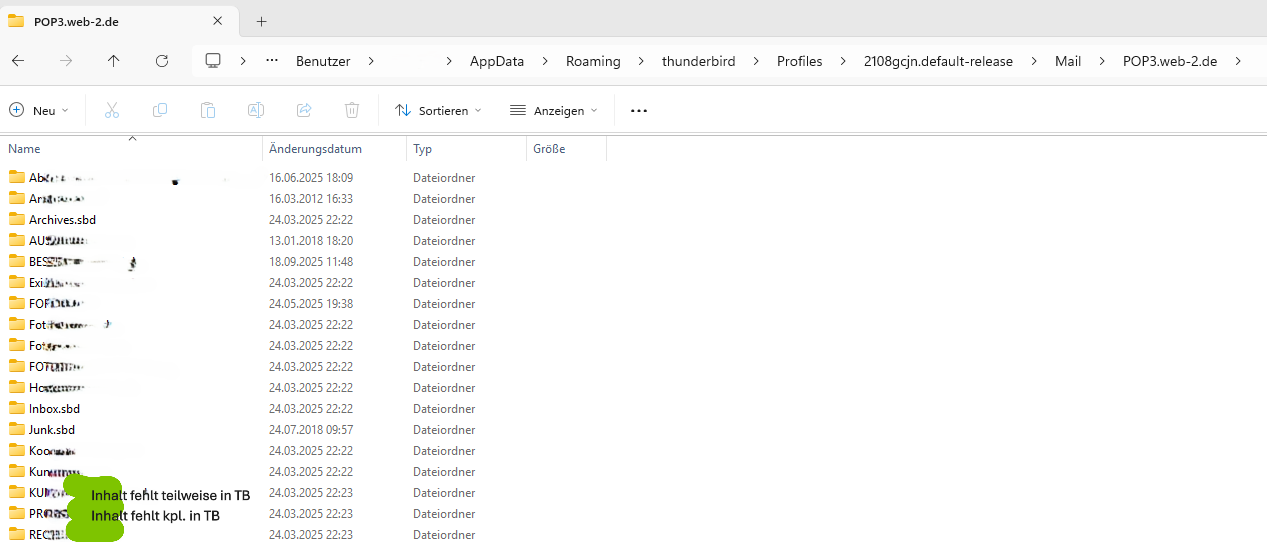The image size is (1267, 543).
Task: Click the Back navigation arrow
Action: pyautogui.click(x=18, y=61)
